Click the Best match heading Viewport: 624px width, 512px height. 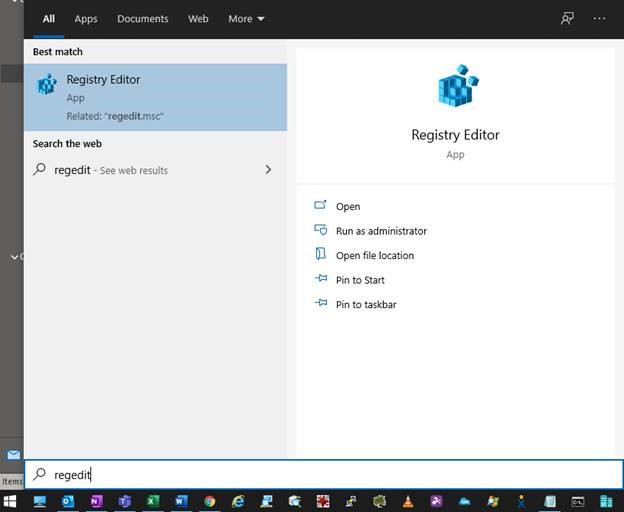[58, 52]
